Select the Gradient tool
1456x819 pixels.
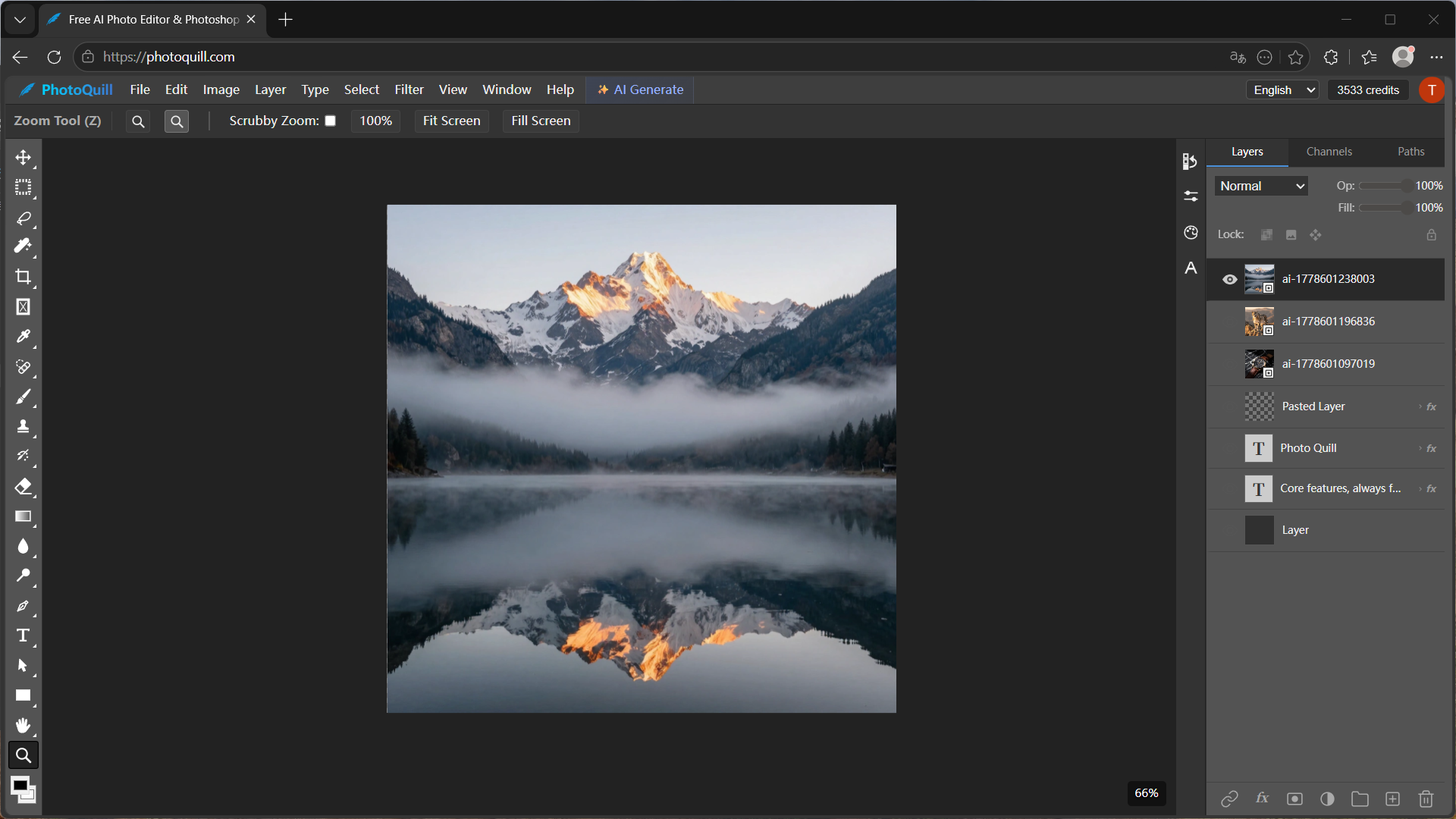pyautogui.click(x=24, y=516)
